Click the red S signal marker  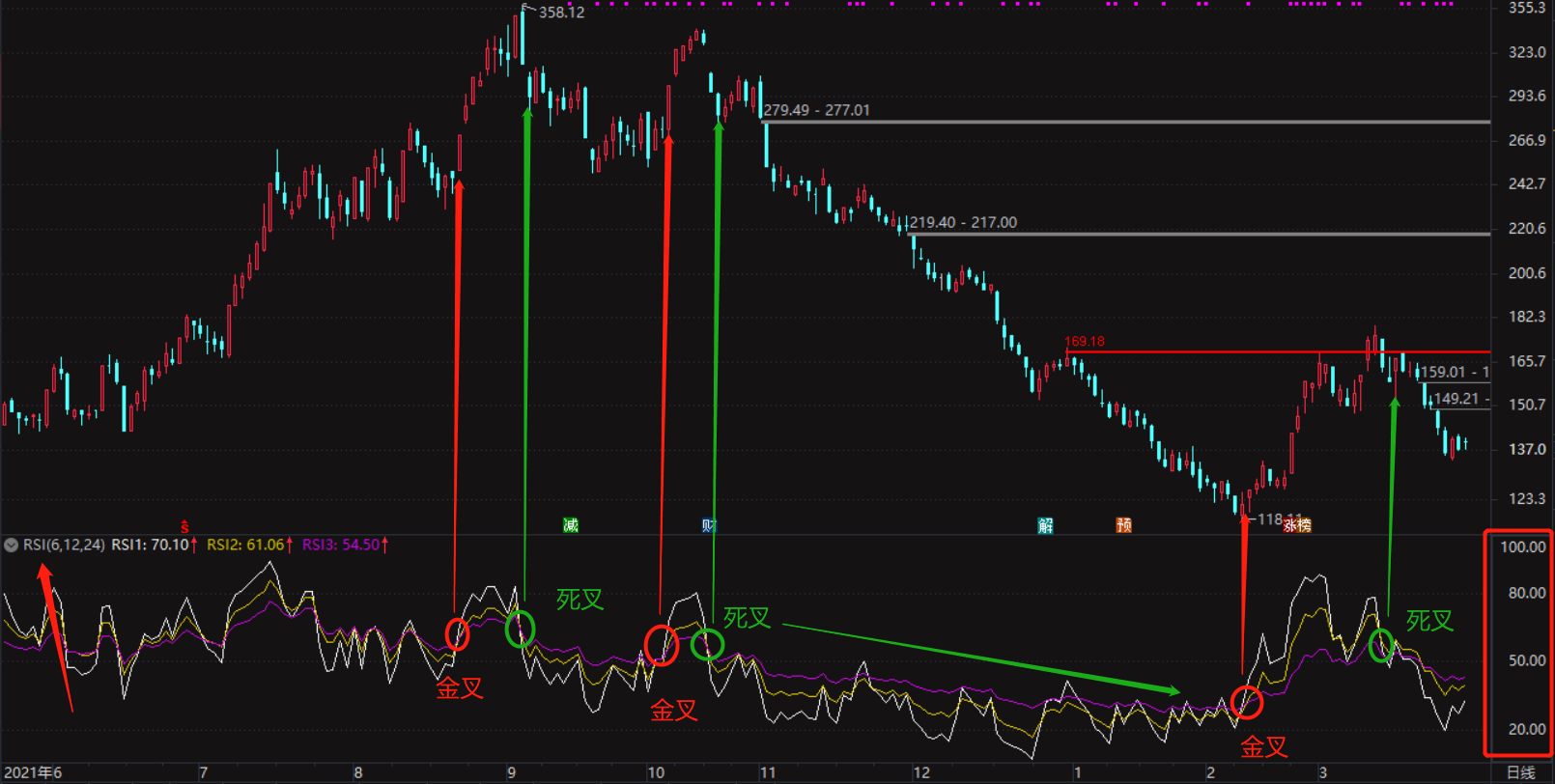click(x=184, y=526)
